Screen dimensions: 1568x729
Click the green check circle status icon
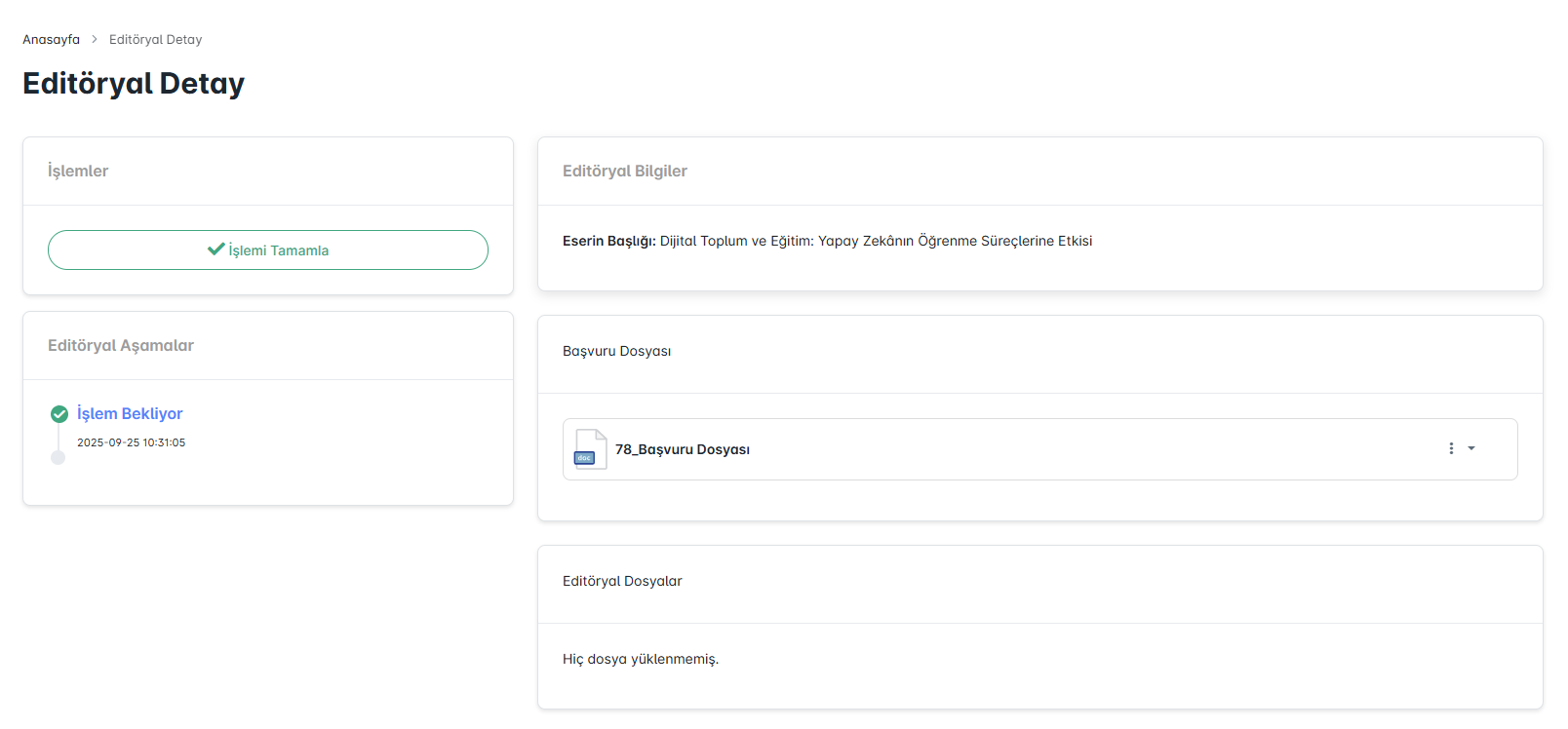59,414
